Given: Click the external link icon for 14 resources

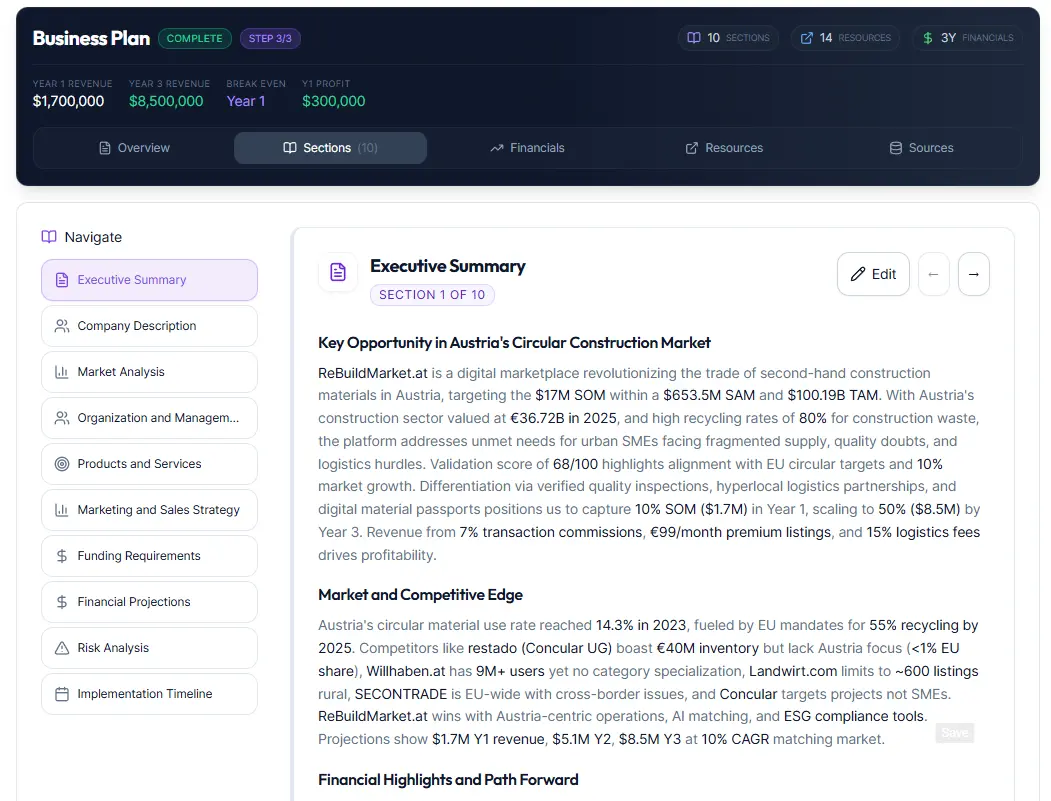Looking at the screenshot, I should click(806, 38).
